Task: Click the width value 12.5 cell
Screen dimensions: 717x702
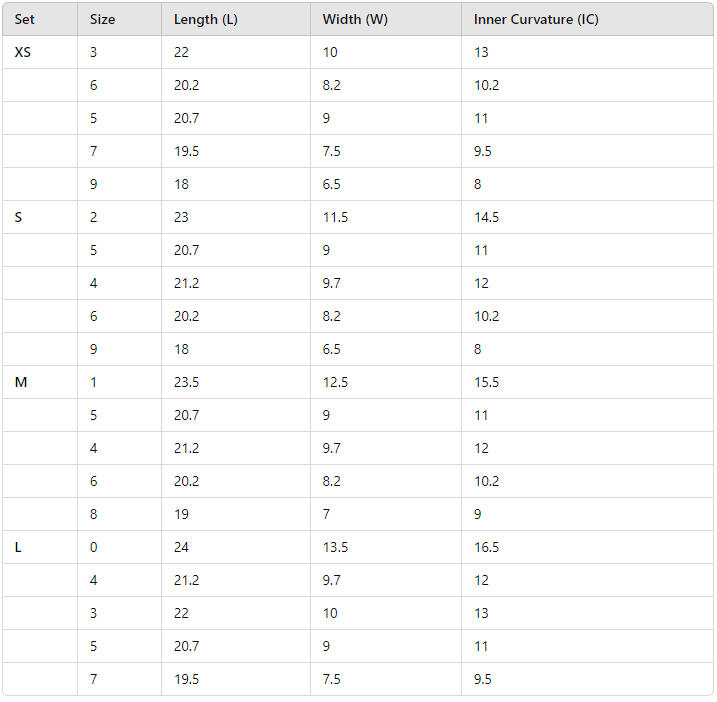Action: click(x=335, y=382)
